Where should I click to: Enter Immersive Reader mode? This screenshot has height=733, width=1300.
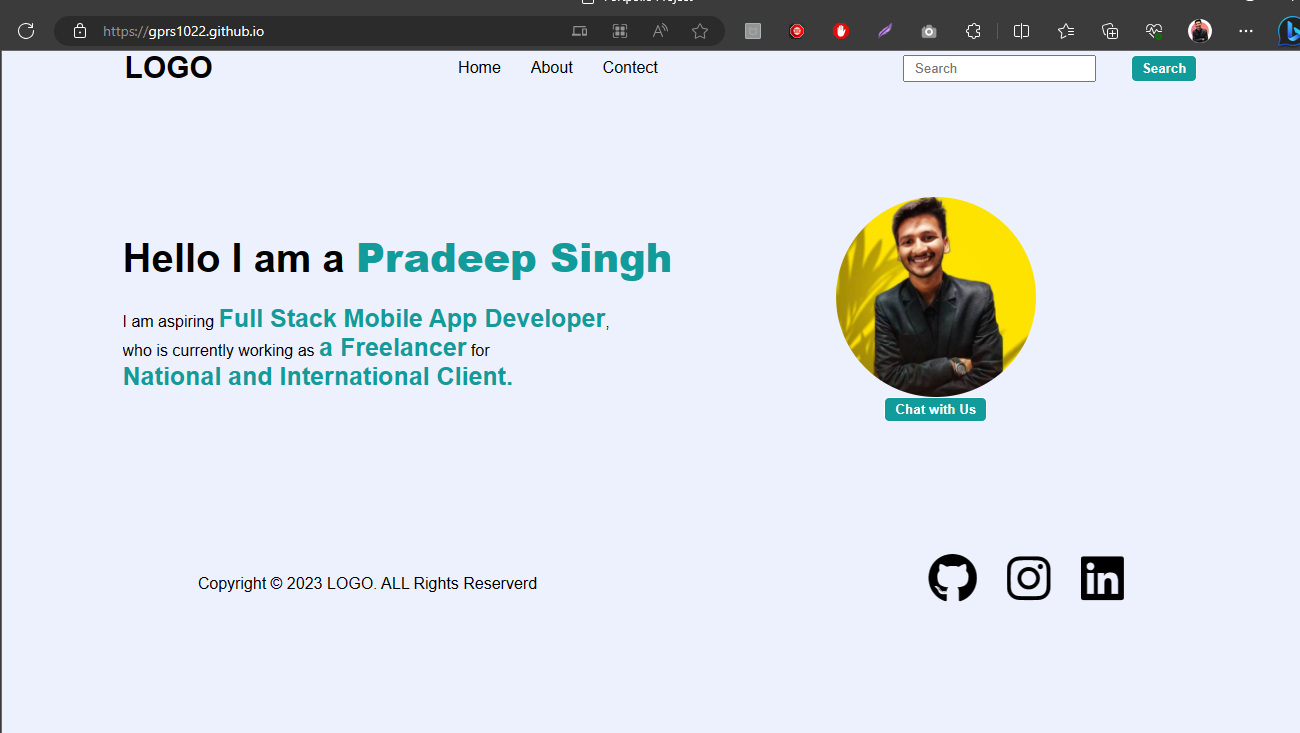point(660,31)
